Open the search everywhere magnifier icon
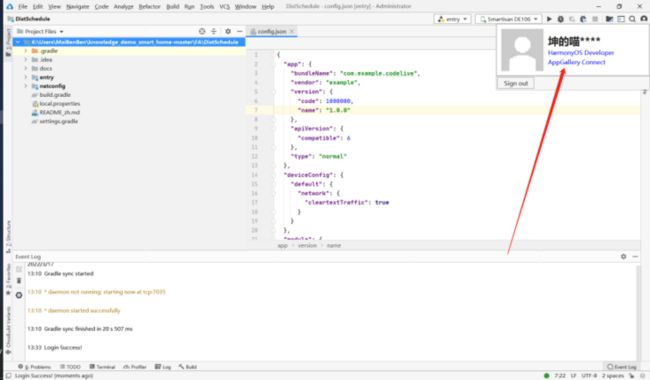The height and width of the screenshot is (380, 650). (x=632, y=19)
